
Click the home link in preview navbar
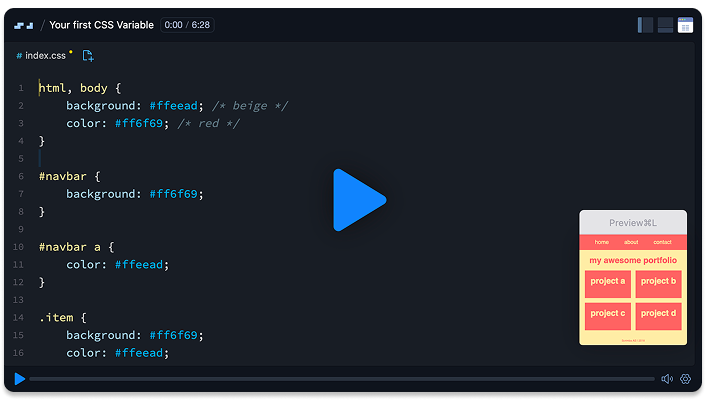pyautogui.click(x=601, y=242)
